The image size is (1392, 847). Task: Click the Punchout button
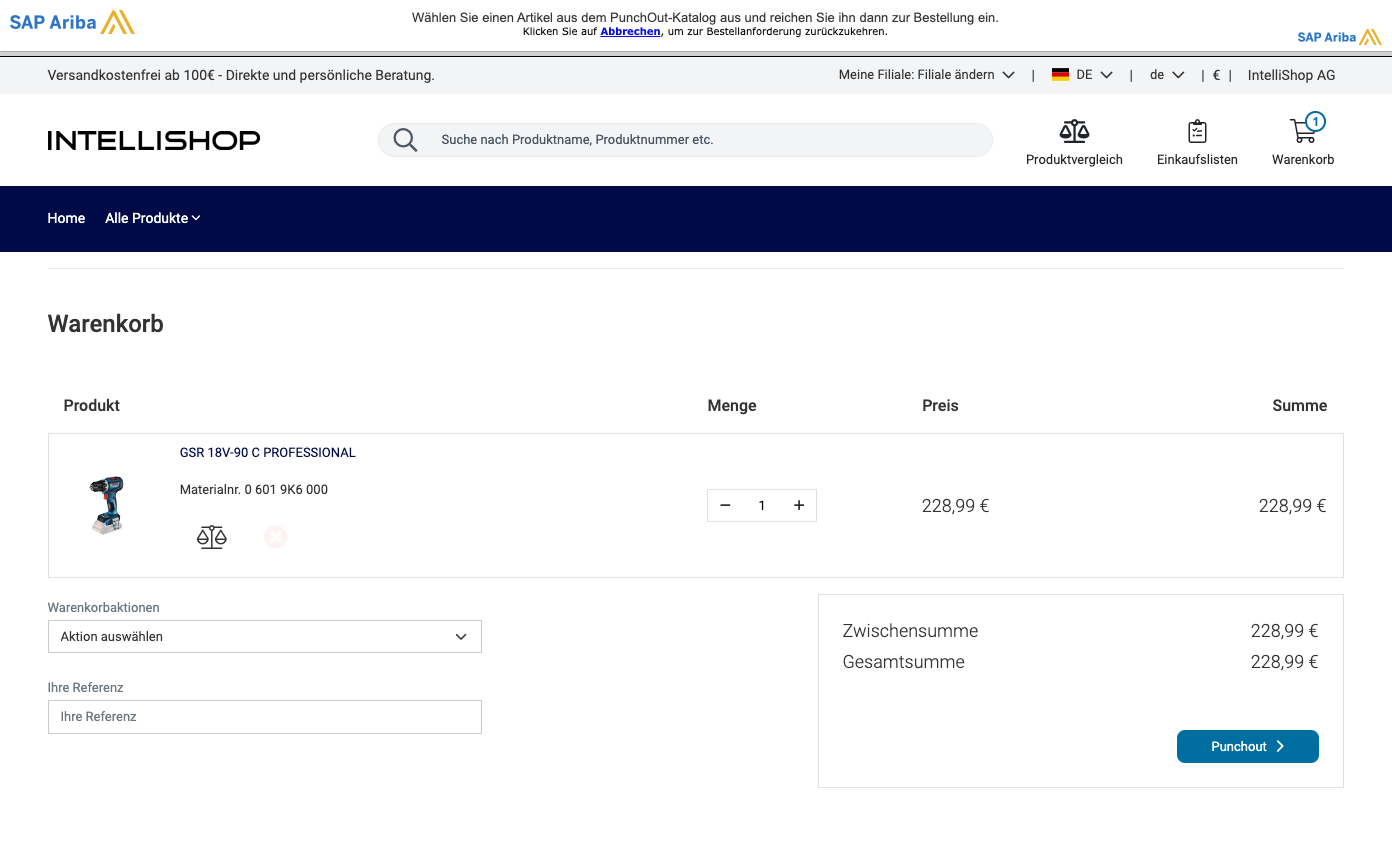tap(1248, 746)
